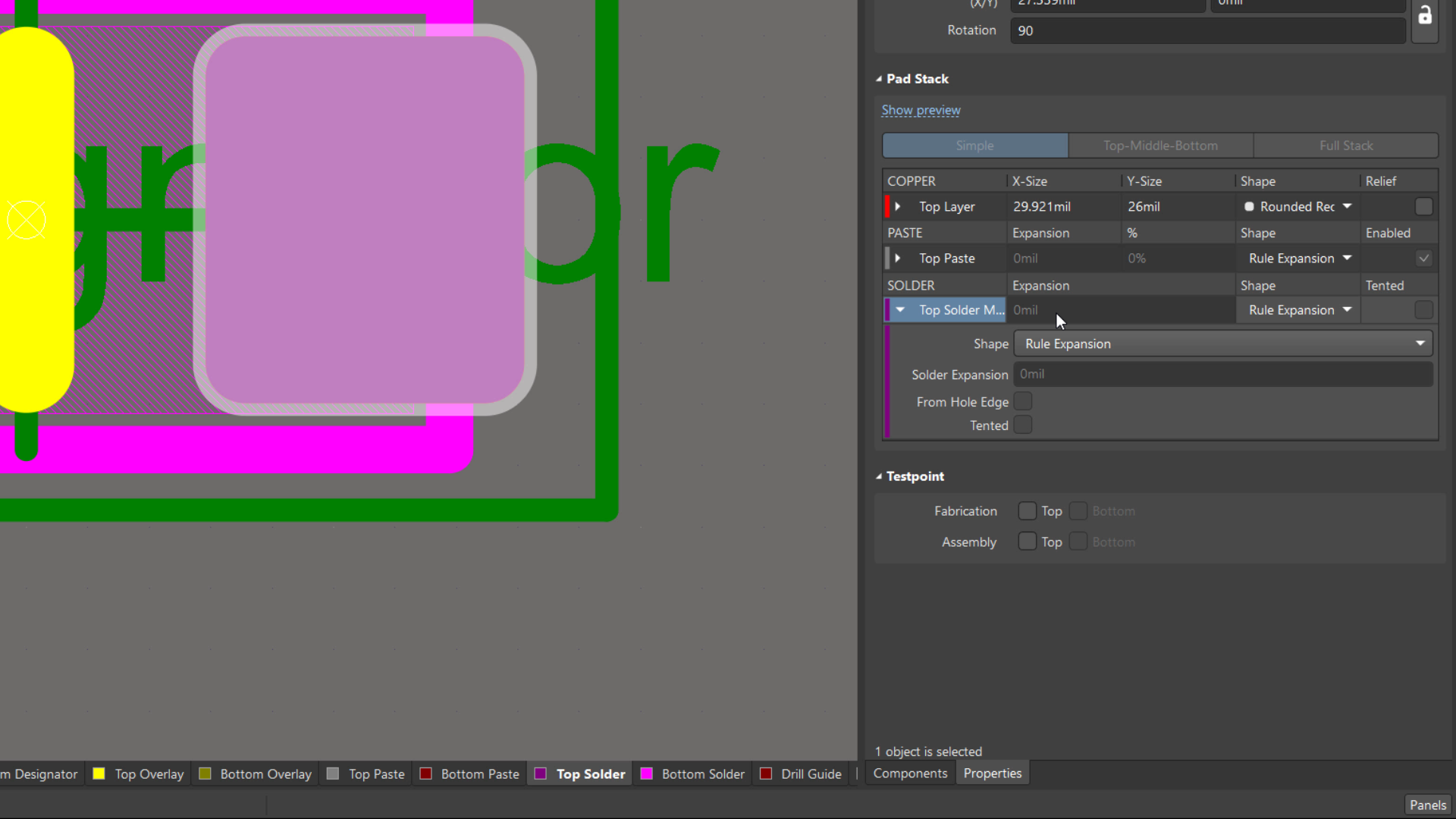
Task: Check the Fabrication Top testpoint box
Action: tap(1027, 511)
